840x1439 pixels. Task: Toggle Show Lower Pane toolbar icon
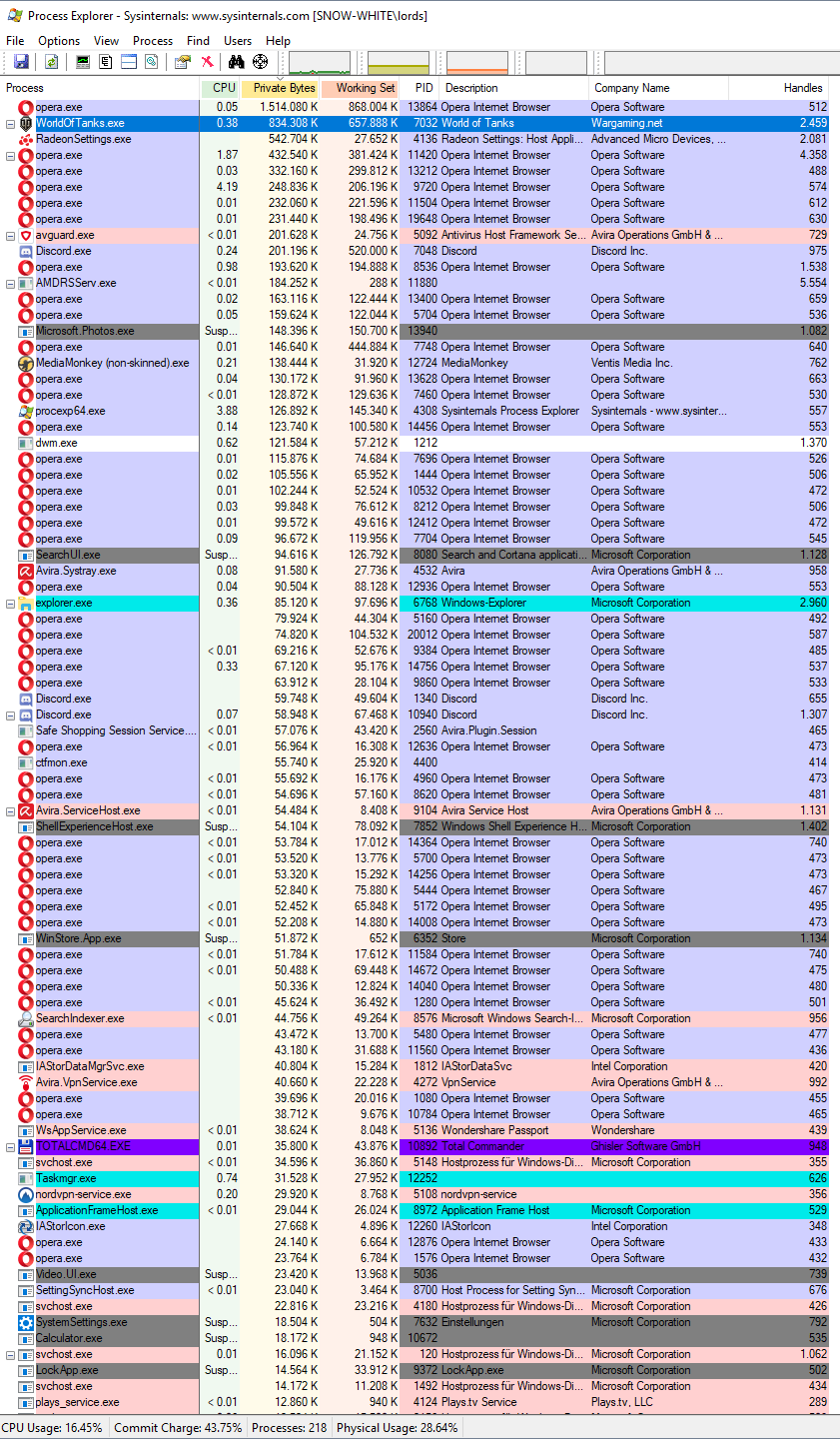coord(129,62)
